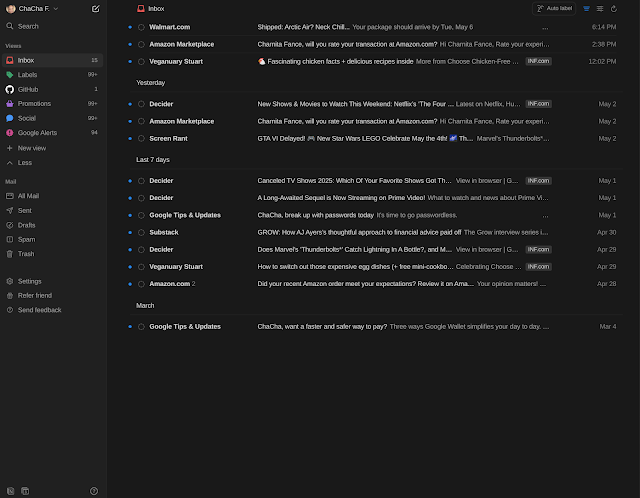The height and width of the screenshot is (498, 640).
Task: Select the Decider May 2 email circle
Action: click(x=141, y=104)
